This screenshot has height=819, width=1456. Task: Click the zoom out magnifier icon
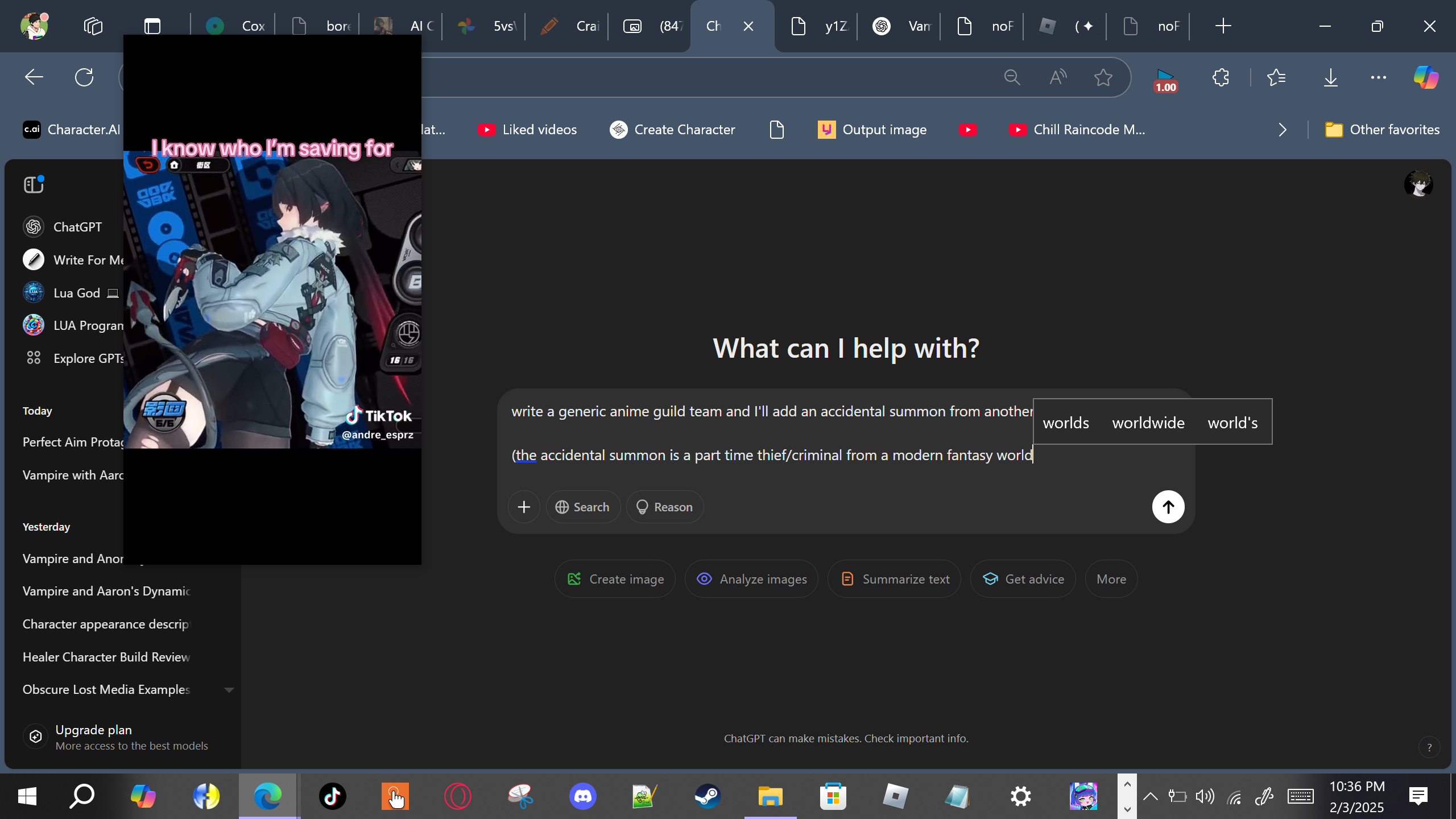(1012, 77)
